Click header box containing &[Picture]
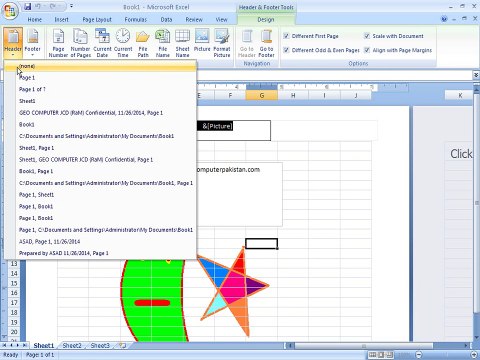Screen dimensions: 480x360 point(234,130)
